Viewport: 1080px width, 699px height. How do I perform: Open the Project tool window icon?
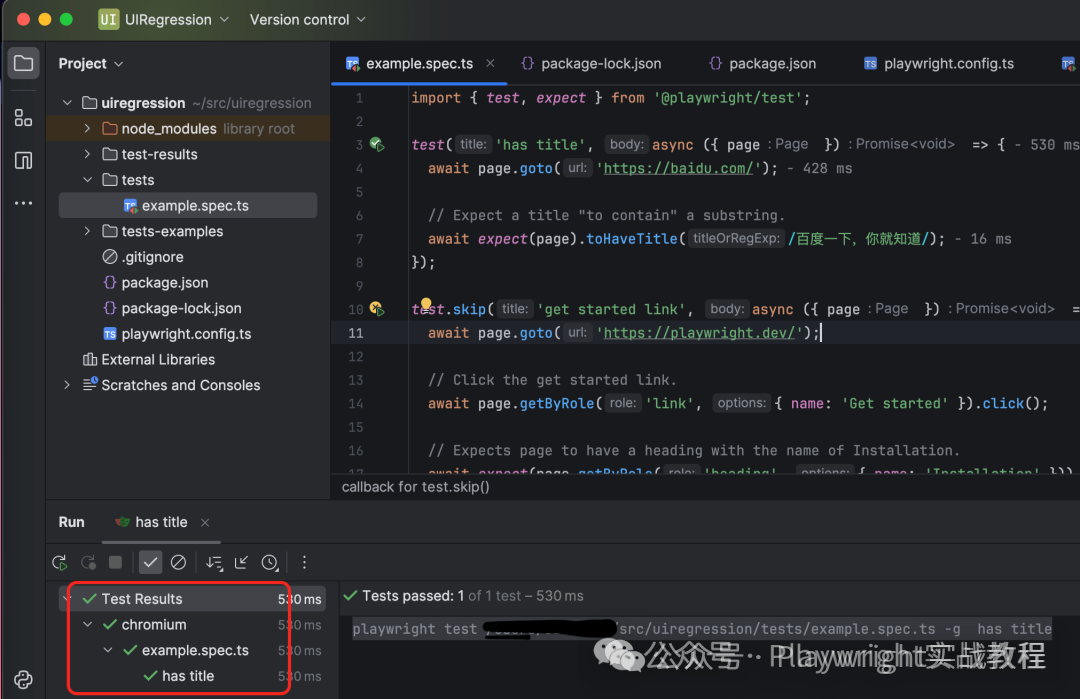point(23,64)
